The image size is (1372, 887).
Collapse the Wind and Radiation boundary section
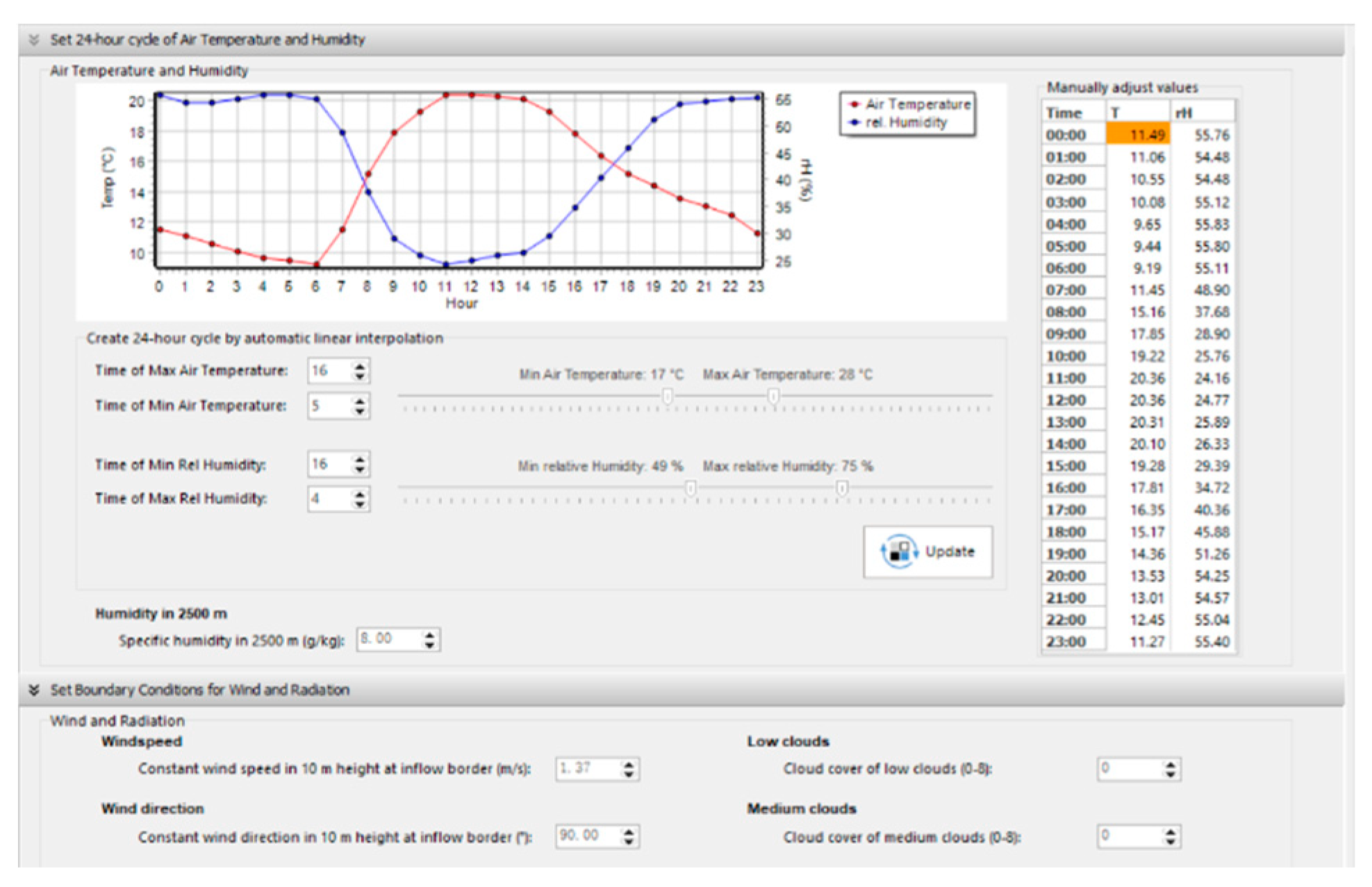coord(33,690)
